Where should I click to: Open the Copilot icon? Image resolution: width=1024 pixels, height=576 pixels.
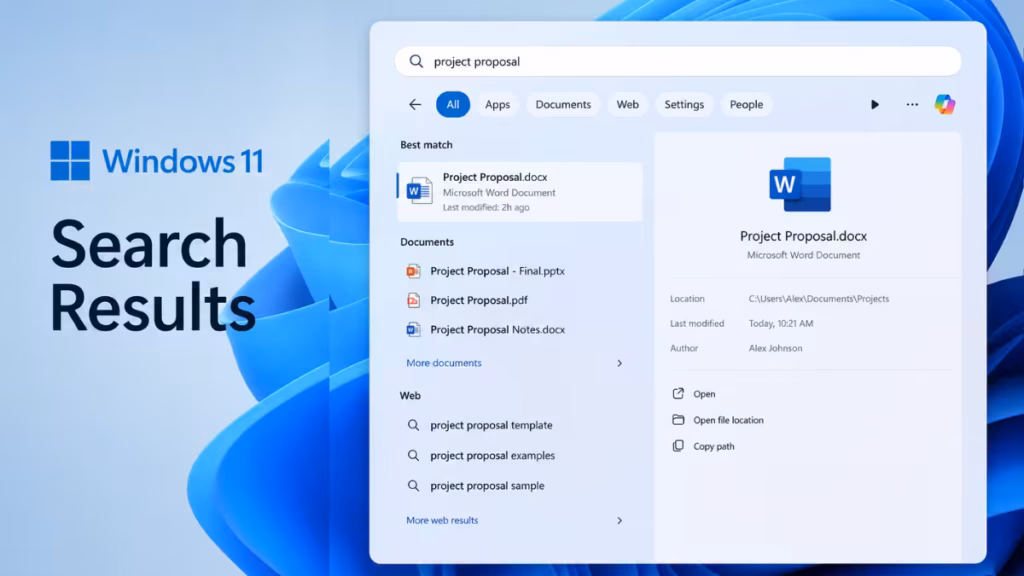tap(944, 104)
